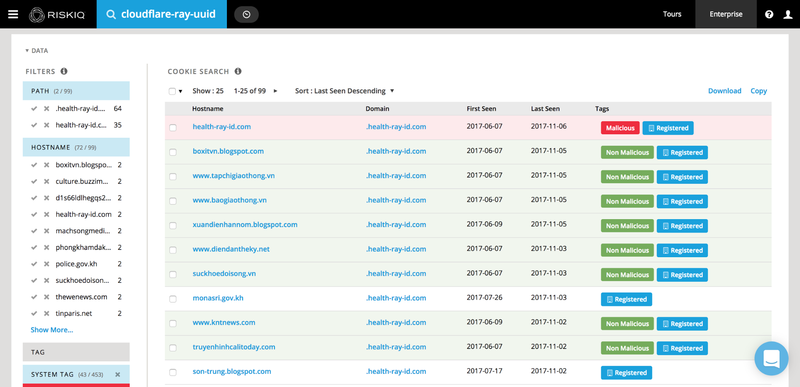Select the son-trung.blogspot.com row checkbox
This screenshot has width=800, height=387.
[173, 372]
